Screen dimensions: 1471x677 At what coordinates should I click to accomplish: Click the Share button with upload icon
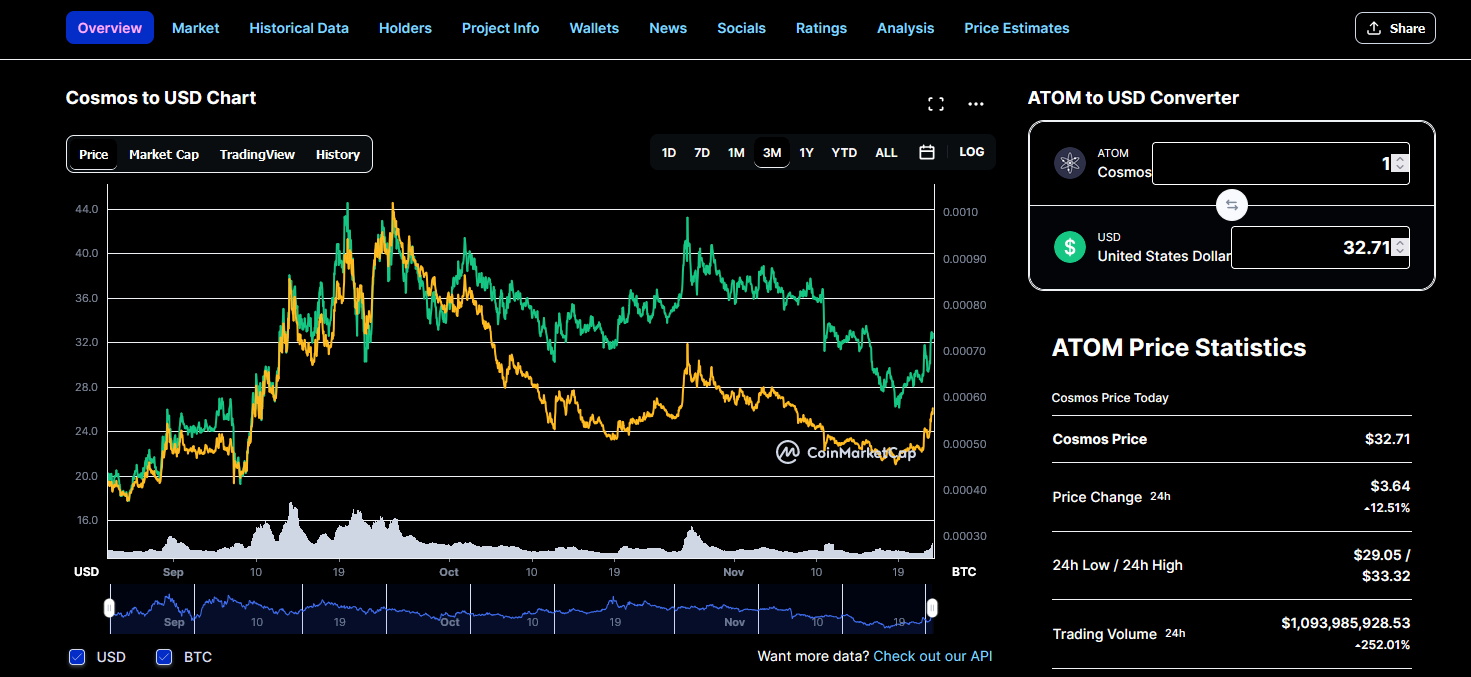tap(1395, 28)
